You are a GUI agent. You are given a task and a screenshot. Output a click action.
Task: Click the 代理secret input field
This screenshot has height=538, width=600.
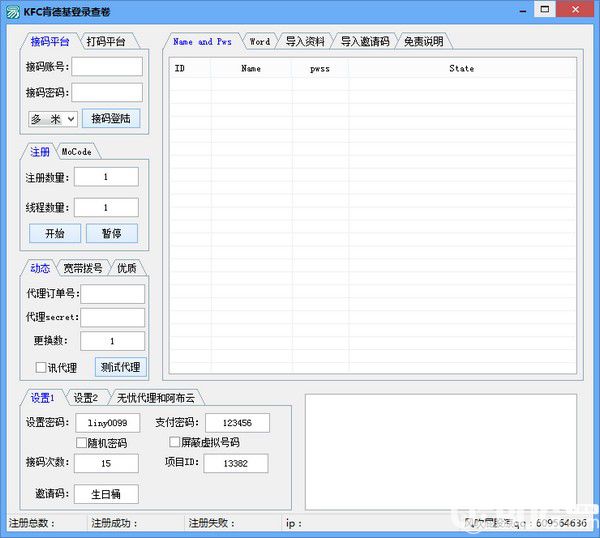point(112,318)
